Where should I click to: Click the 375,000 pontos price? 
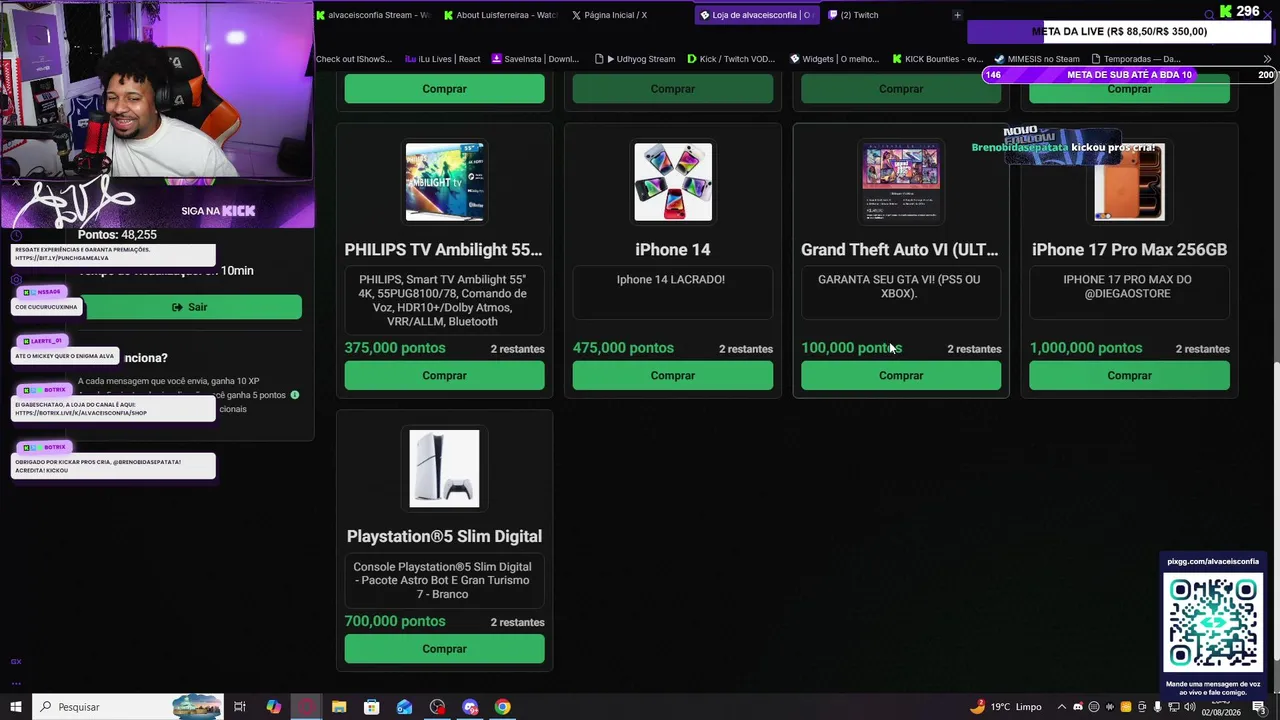tap(395, 348)
